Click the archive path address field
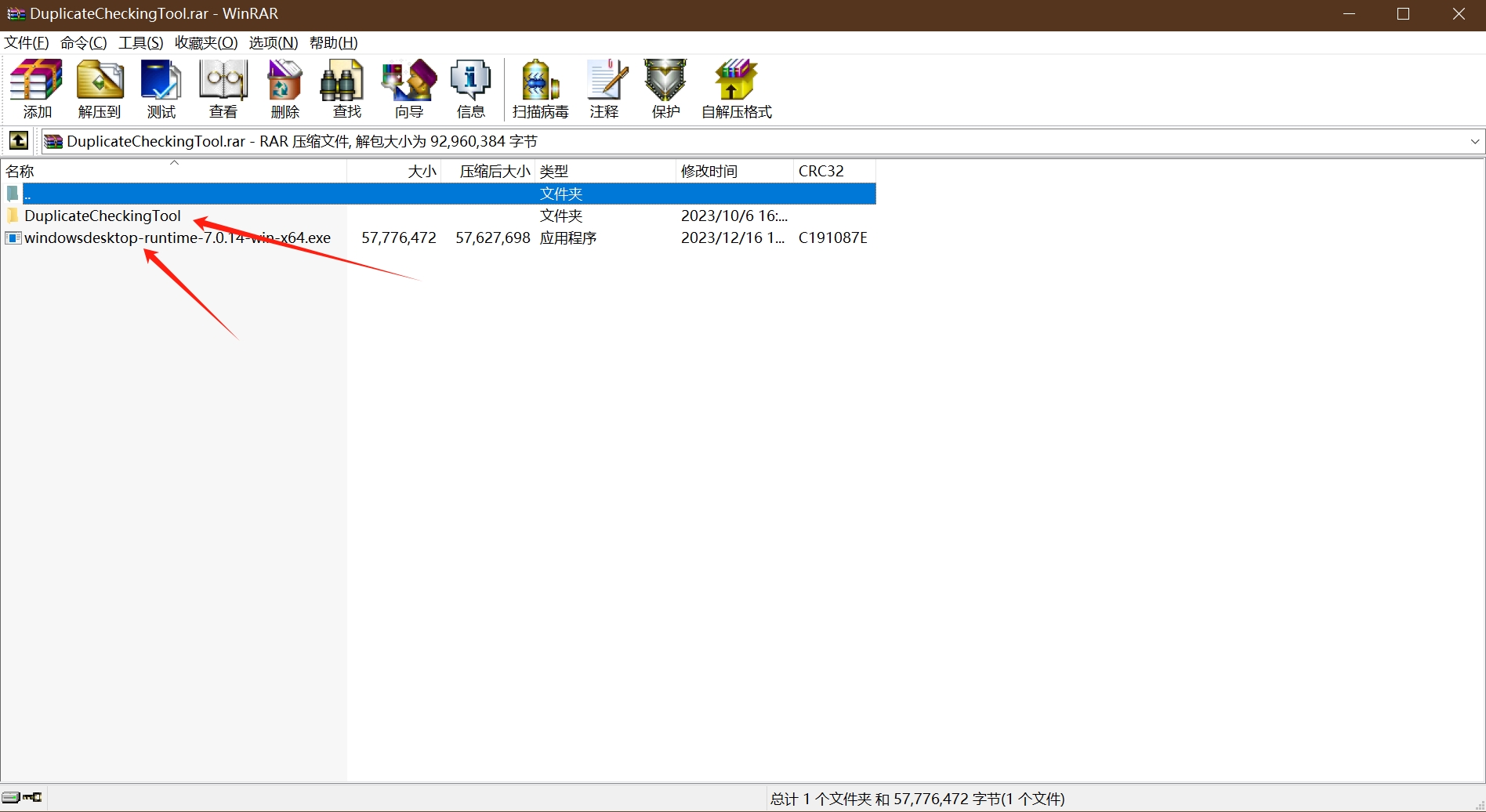This screenshot has height=812, width=1486. [x=763, y=142]
